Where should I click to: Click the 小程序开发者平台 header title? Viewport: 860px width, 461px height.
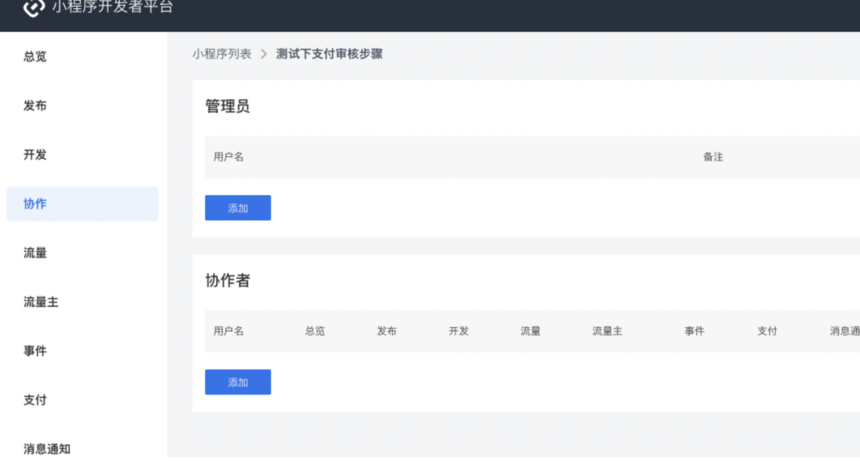[112, 7]
